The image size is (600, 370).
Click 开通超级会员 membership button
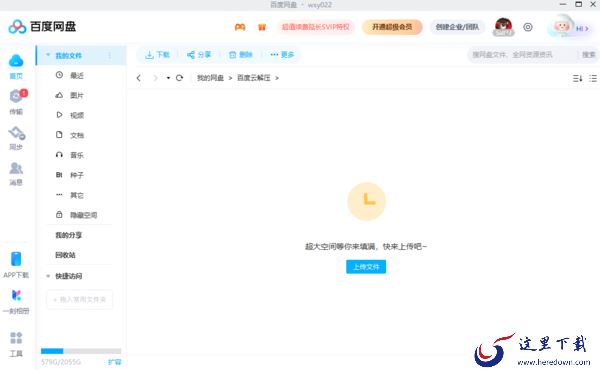point(392,27)
